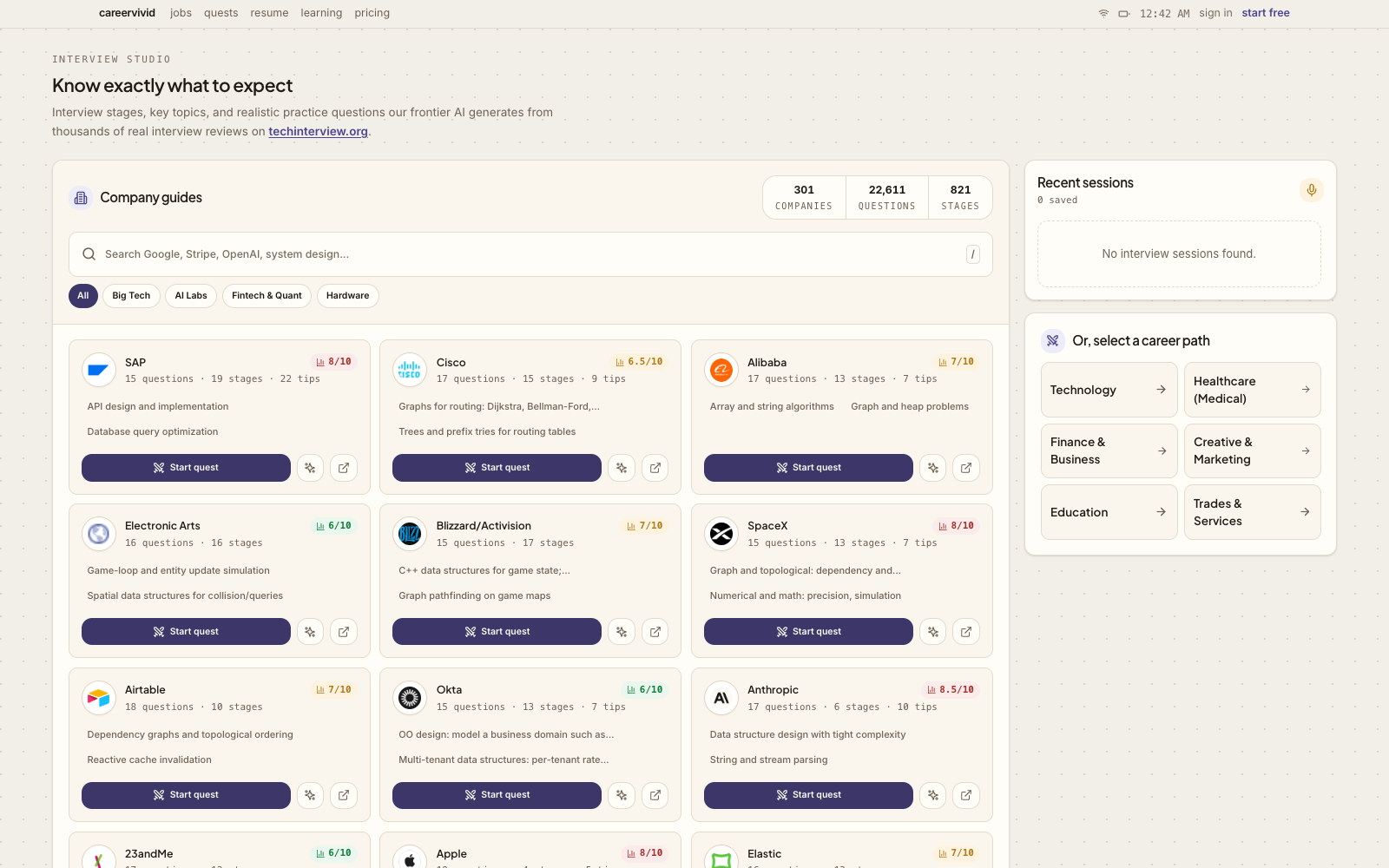Open the Anthropic guide external link icon

pos(966,795)
